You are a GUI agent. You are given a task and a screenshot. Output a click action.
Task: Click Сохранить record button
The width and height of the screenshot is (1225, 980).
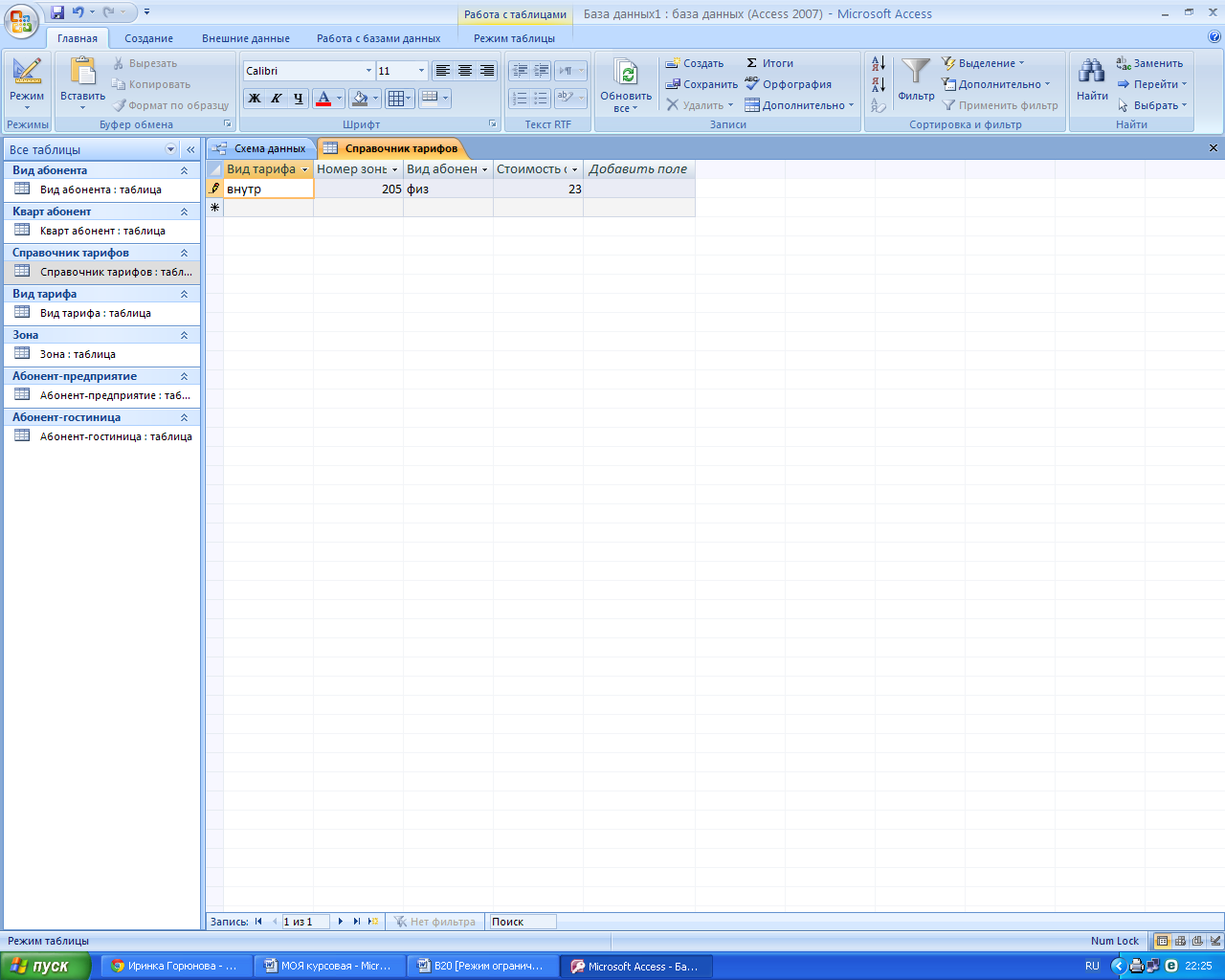[702, 84]
